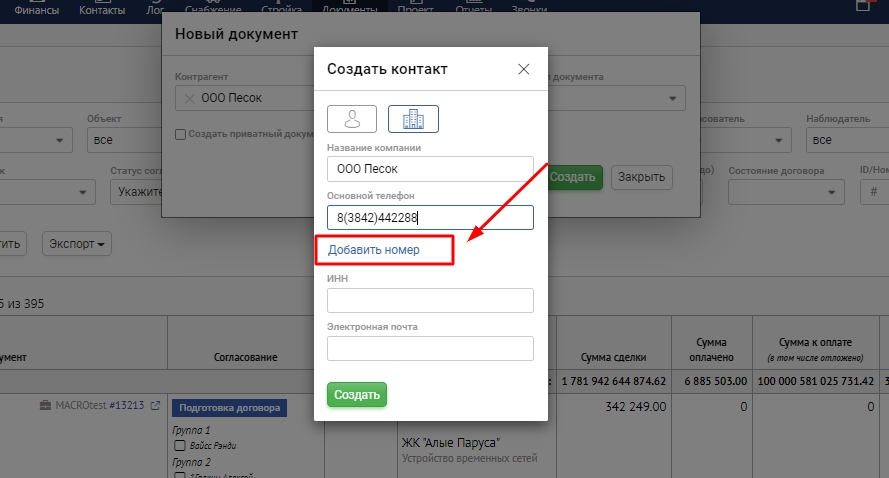
Task: Toggle Создать приватный документ checkbox
Action: point(180,134)
